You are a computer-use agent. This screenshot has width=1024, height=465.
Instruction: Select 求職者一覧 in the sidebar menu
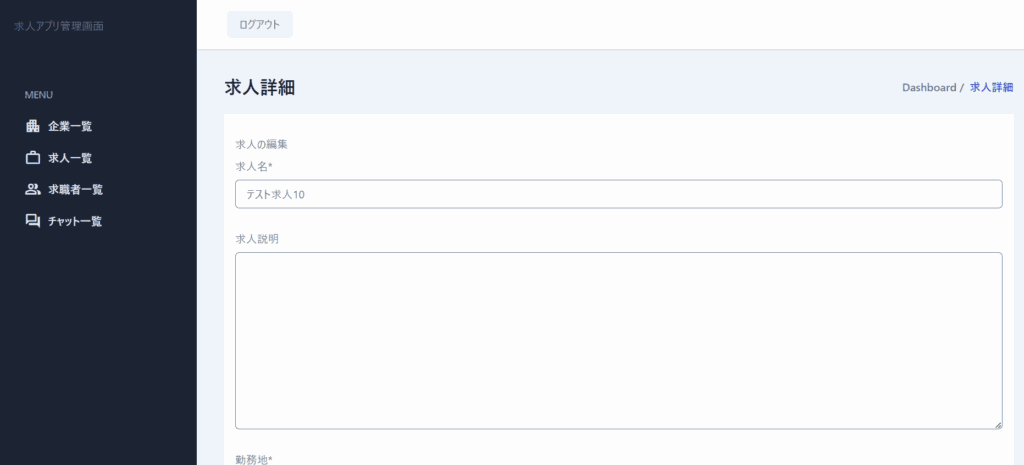coord(75,189)
